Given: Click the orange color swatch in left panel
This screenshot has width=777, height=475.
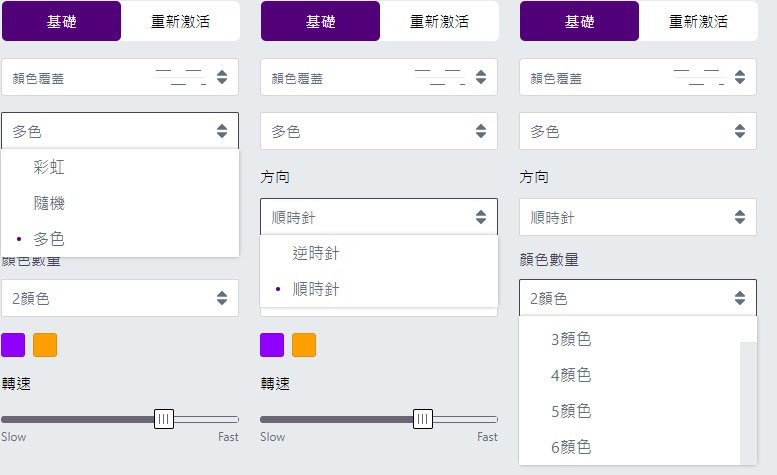Looking at the screenshot, I should click(45, 345).
